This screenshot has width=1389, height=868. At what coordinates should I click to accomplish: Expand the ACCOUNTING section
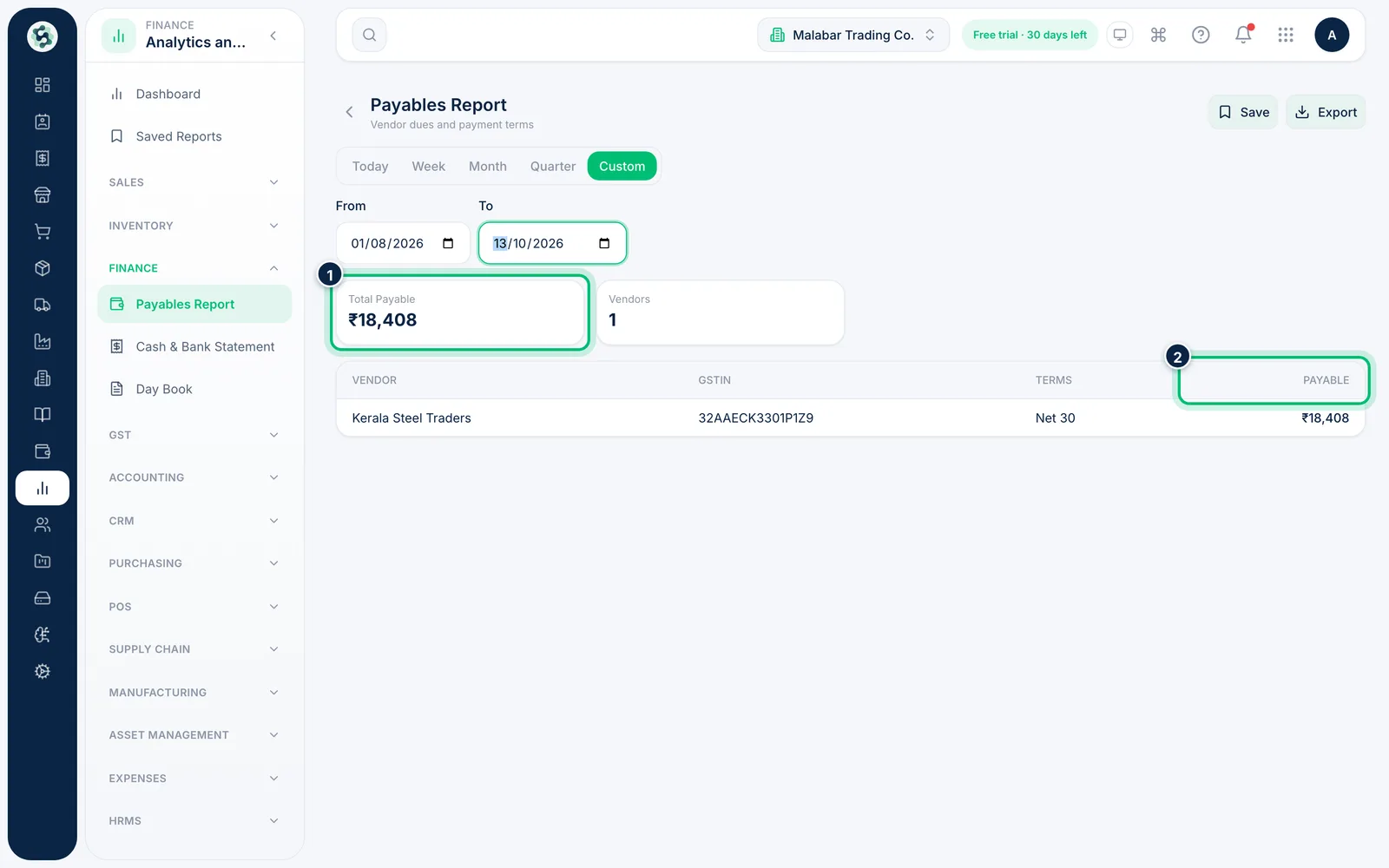(194, 477)
